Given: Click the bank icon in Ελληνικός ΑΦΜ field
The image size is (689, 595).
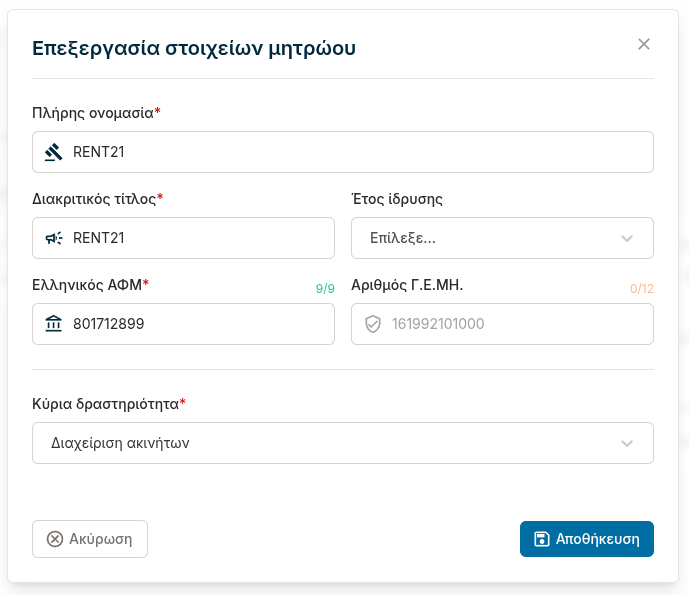Looking at the screenshot, I should coord(54,324).
